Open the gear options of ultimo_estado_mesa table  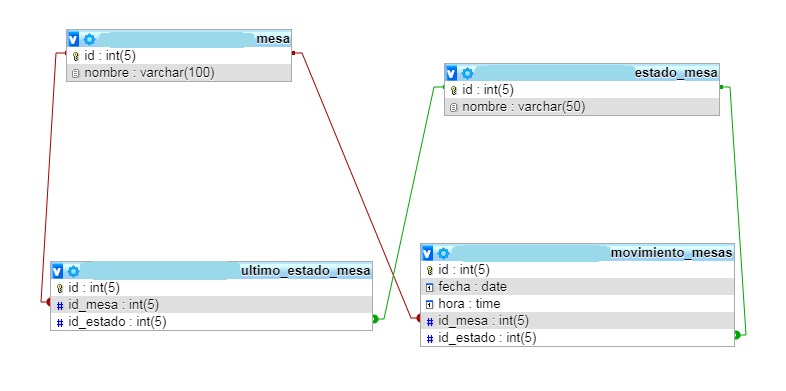[x=74, y=272]
